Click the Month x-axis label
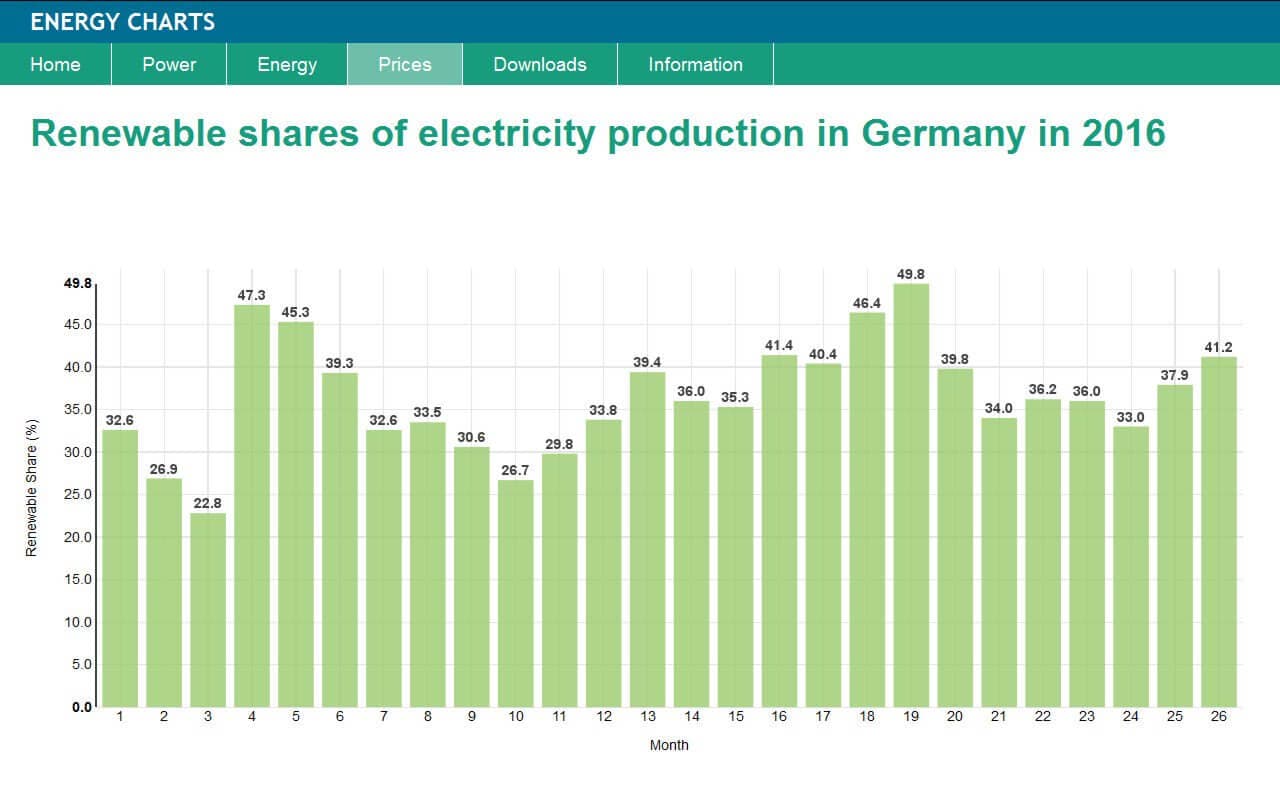This screenshot has height=800, width=1280. coord(669,745)
